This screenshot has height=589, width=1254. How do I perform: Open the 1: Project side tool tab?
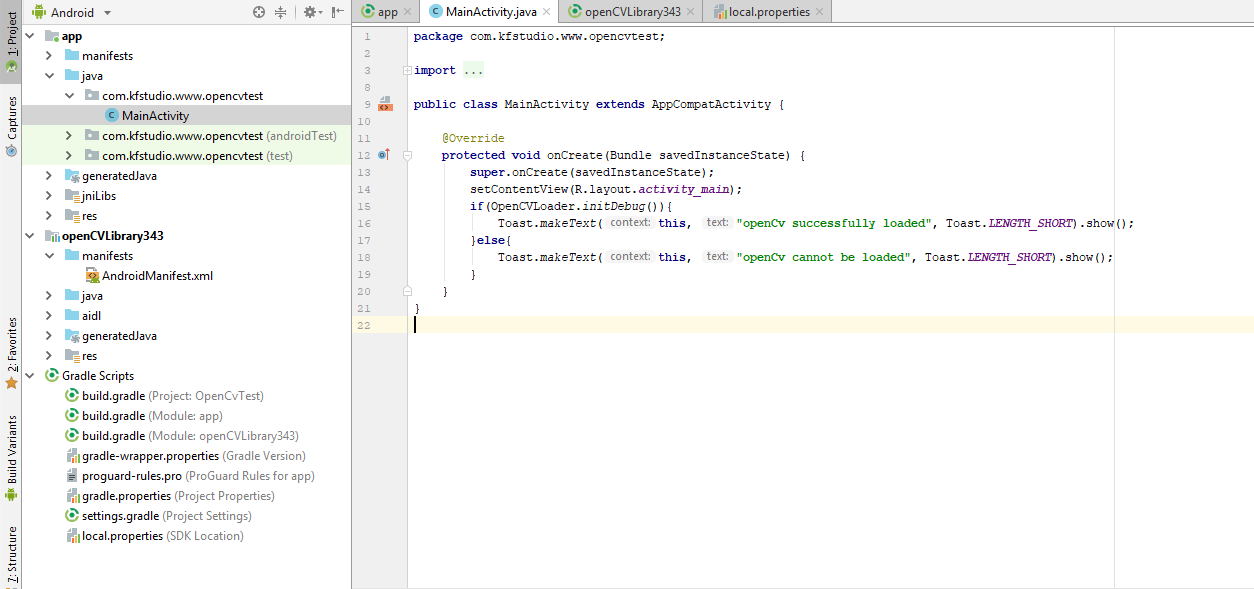pyautogui.click(x=11, y=42)
